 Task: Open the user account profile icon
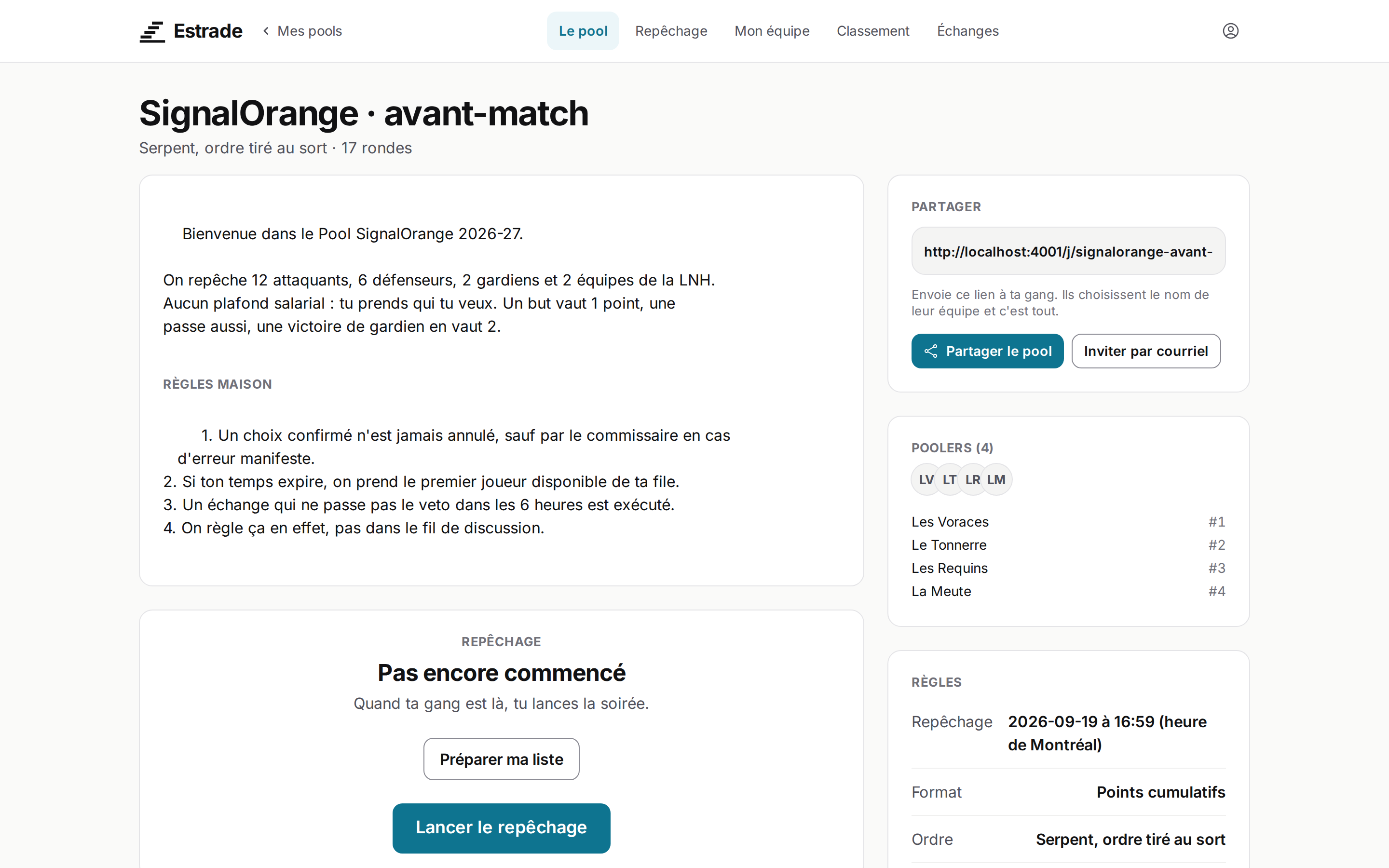point(1230,31)
